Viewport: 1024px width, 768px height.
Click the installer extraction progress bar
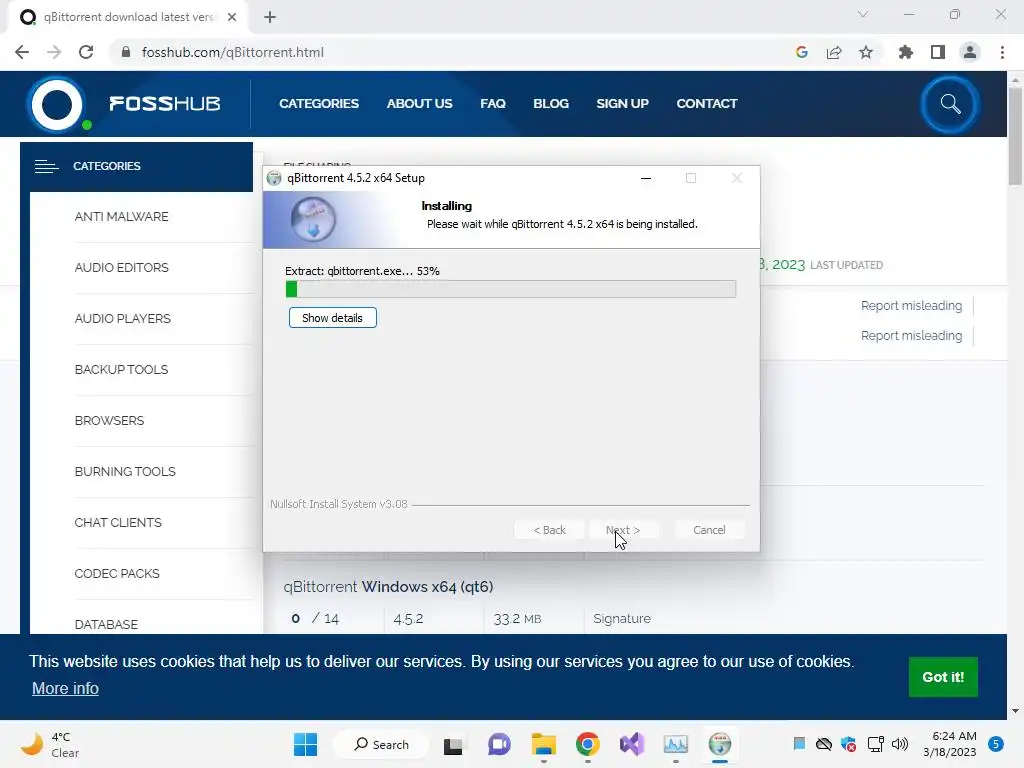pos(511,289)
